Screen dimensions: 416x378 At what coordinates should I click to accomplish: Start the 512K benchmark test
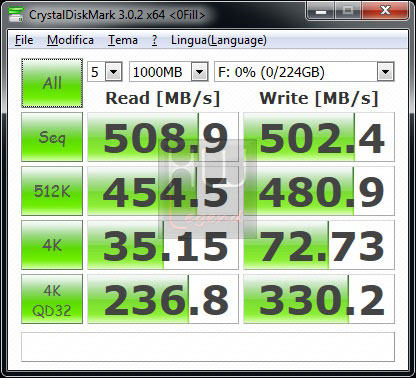coord(52,191)
